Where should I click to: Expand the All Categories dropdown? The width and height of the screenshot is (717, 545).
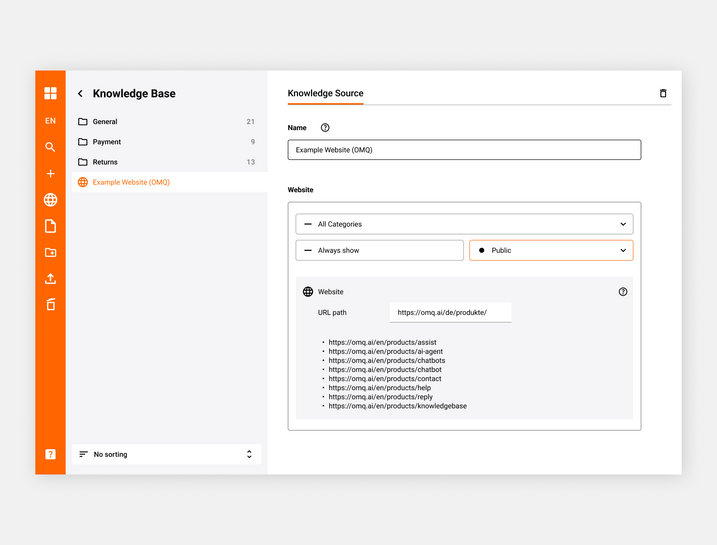(464, 224)
